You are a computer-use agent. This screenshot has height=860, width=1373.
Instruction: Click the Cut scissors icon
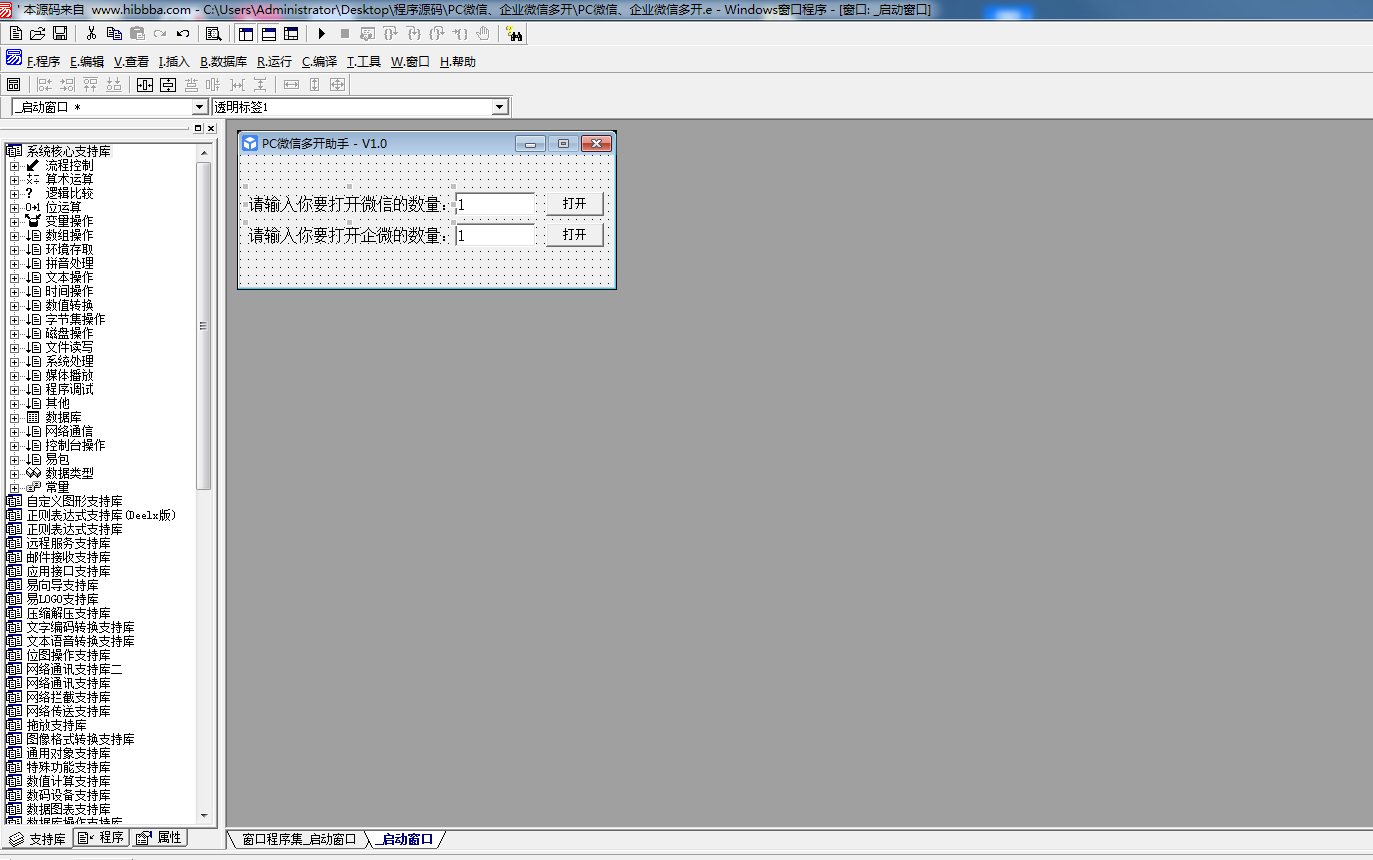point(91,34)
